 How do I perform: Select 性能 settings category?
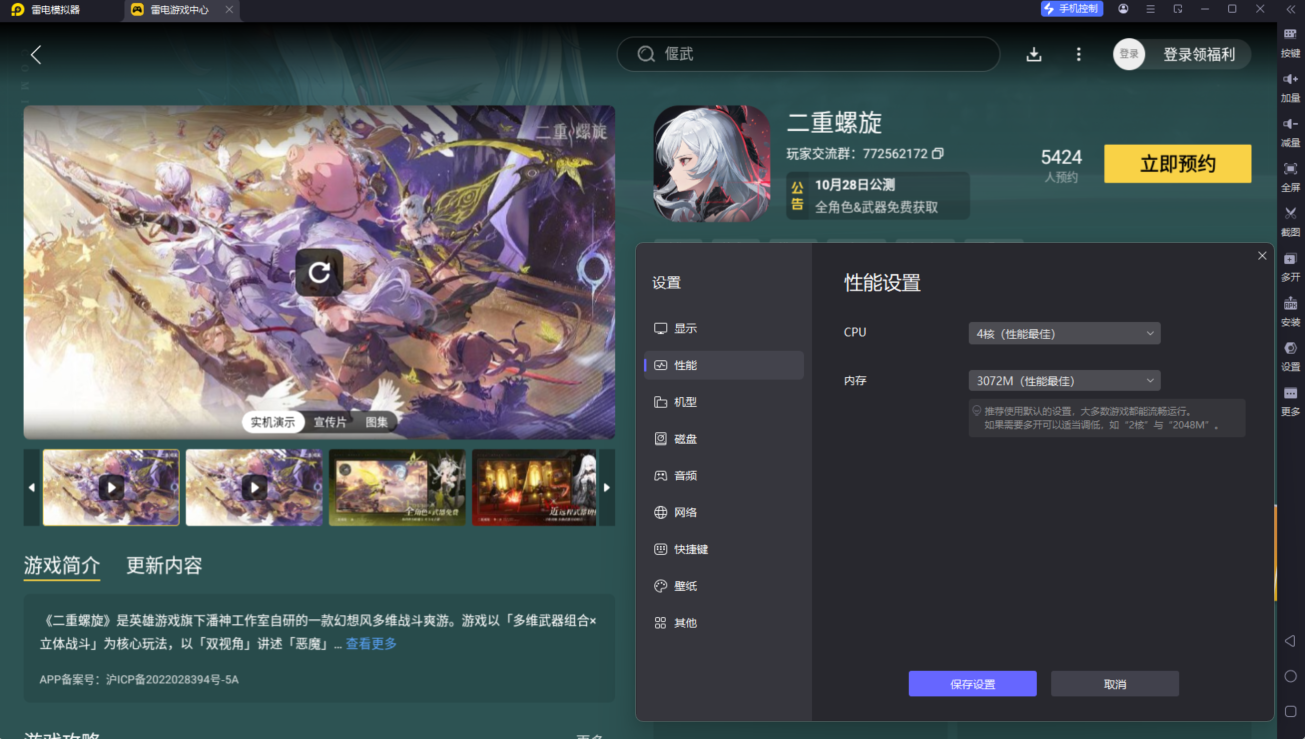coord(724,365)
